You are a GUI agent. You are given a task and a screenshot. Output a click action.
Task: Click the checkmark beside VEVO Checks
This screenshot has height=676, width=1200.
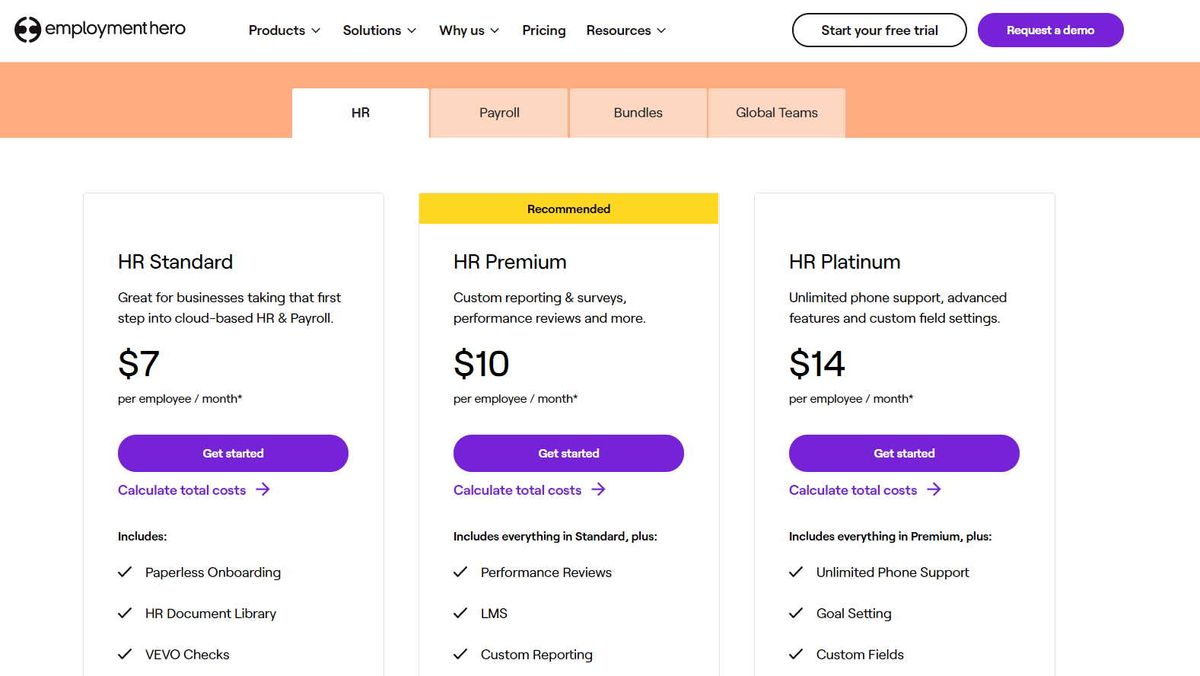(x=125, y=653)
